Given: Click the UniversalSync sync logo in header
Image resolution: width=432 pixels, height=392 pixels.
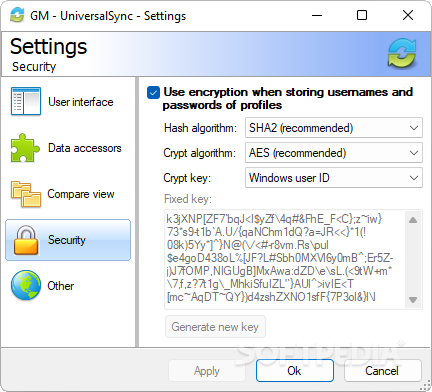Looking at the screenshot, I should (x=402, y=53).
